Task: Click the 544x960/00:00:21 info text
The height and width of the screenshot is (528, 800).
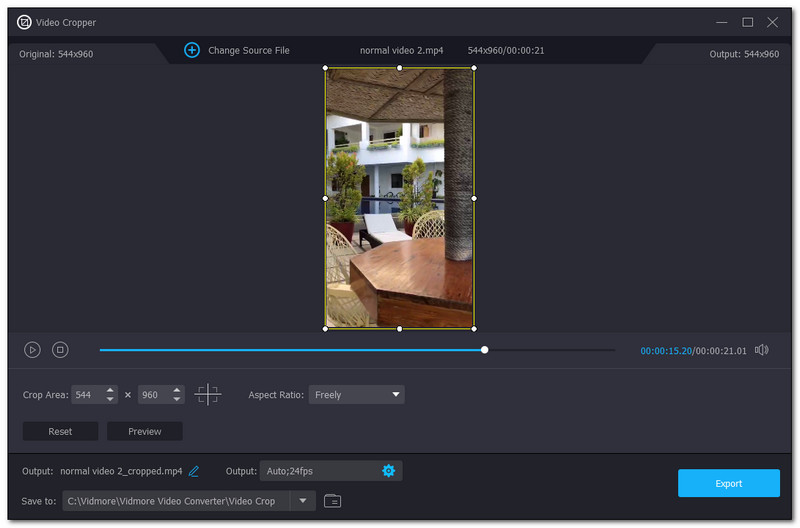Action: [x=506, y=51]
